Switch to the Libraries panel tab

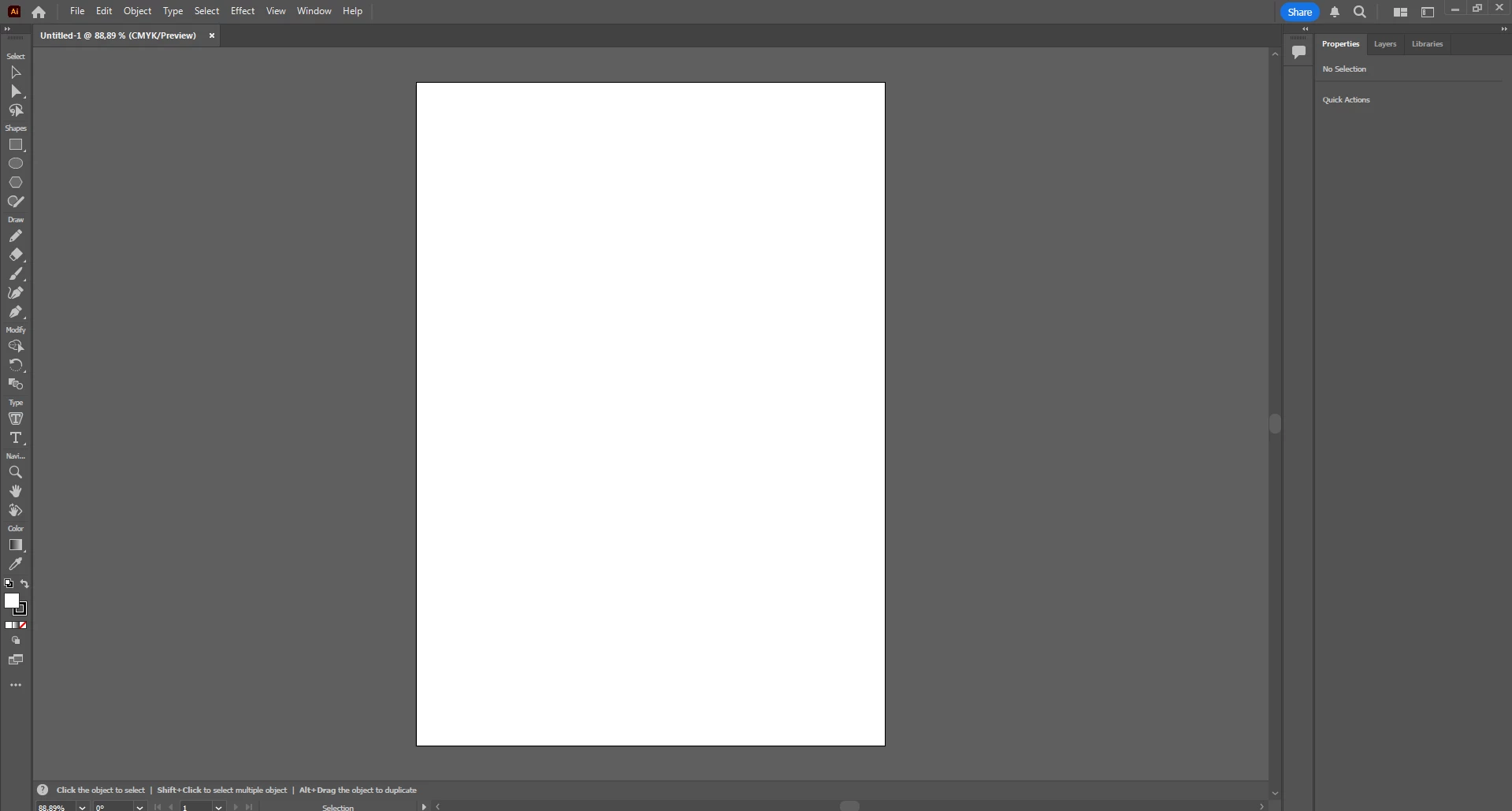tap(1427, 44)
